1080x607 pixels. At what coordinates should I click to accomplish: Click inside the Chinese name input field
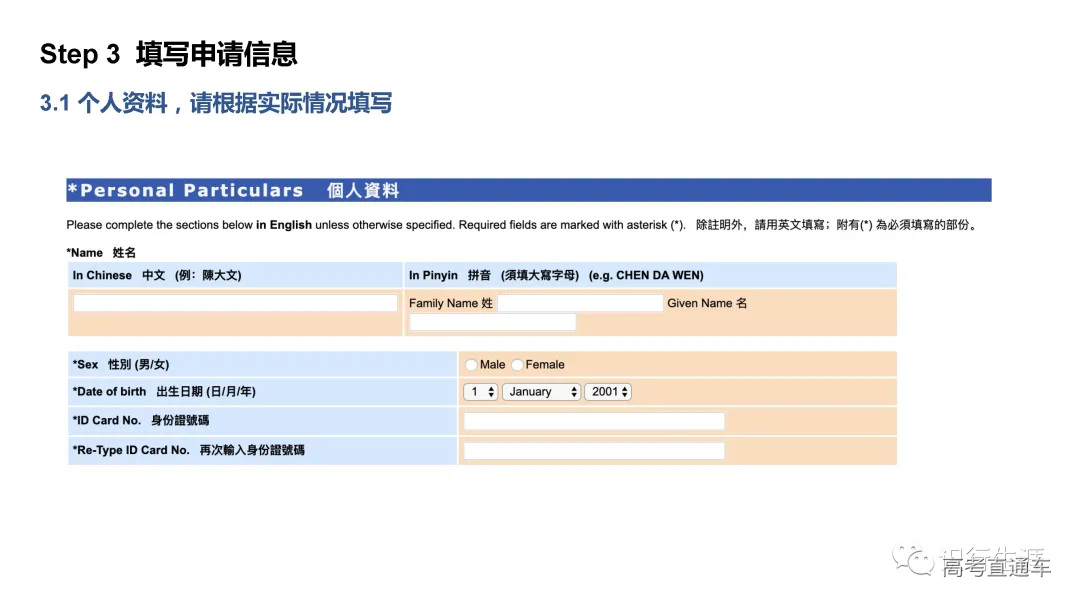[x=235, y=302]
